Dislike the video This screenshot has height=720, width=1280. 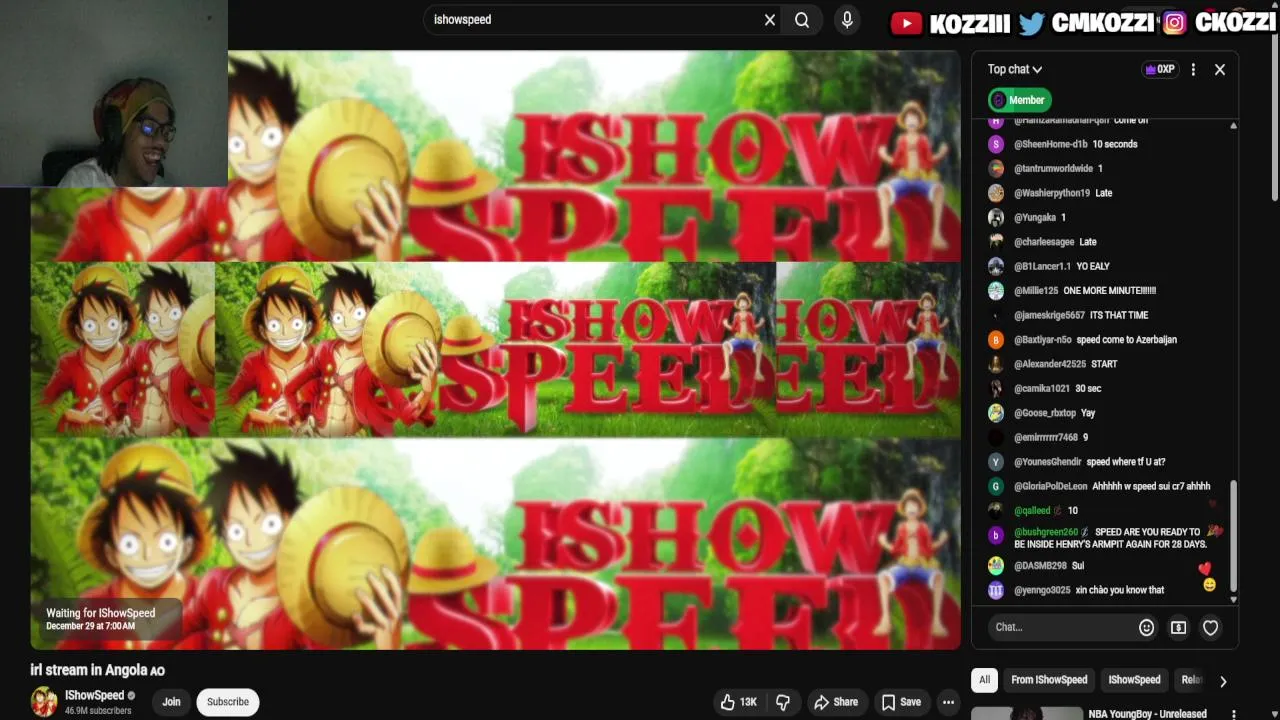[783, 702]
